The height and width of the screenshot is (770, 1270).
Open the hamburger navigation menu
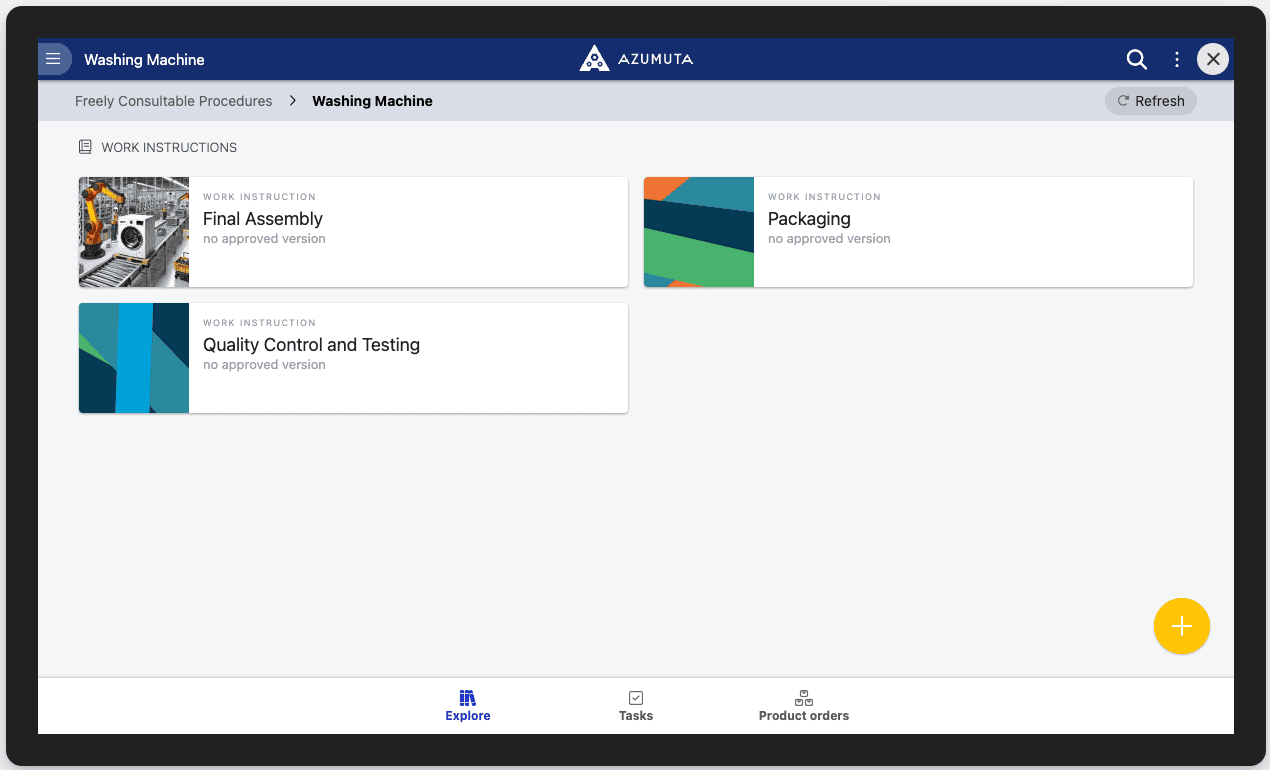click(54, 60)
